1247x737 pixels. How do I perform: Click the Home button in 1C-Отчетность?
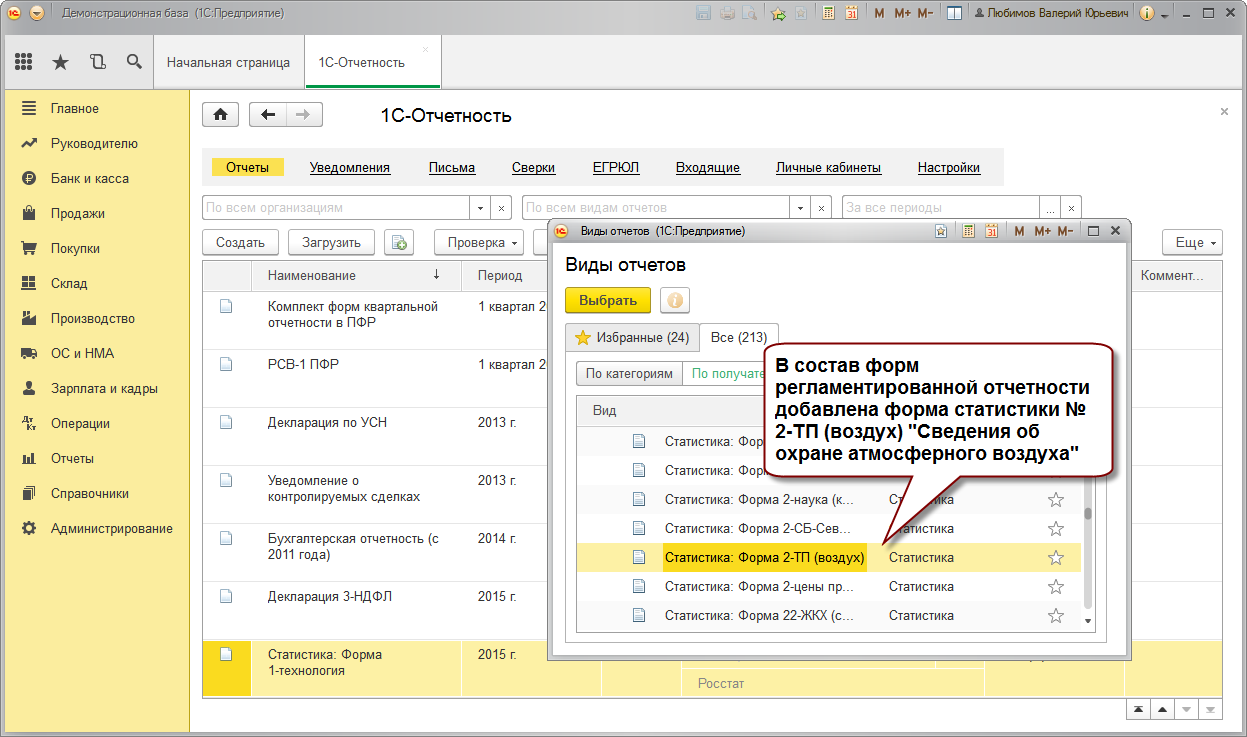click(x=220, y=115)
